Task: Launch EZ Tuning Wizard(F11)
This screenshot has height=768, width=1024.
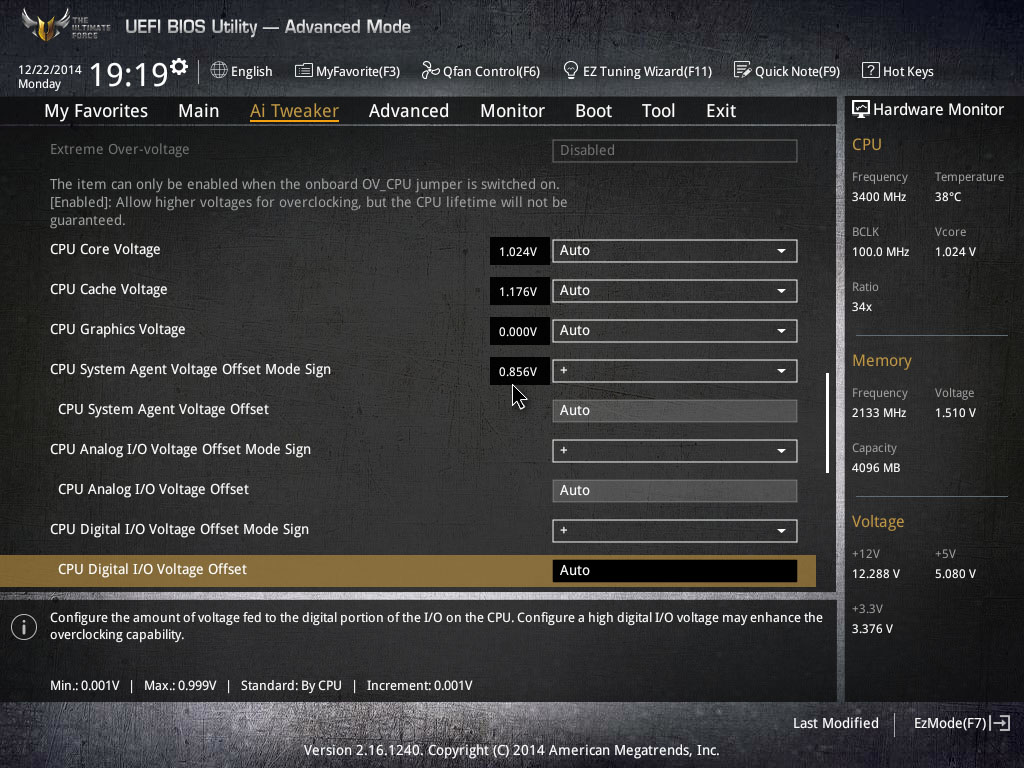Action: point(637,71)
